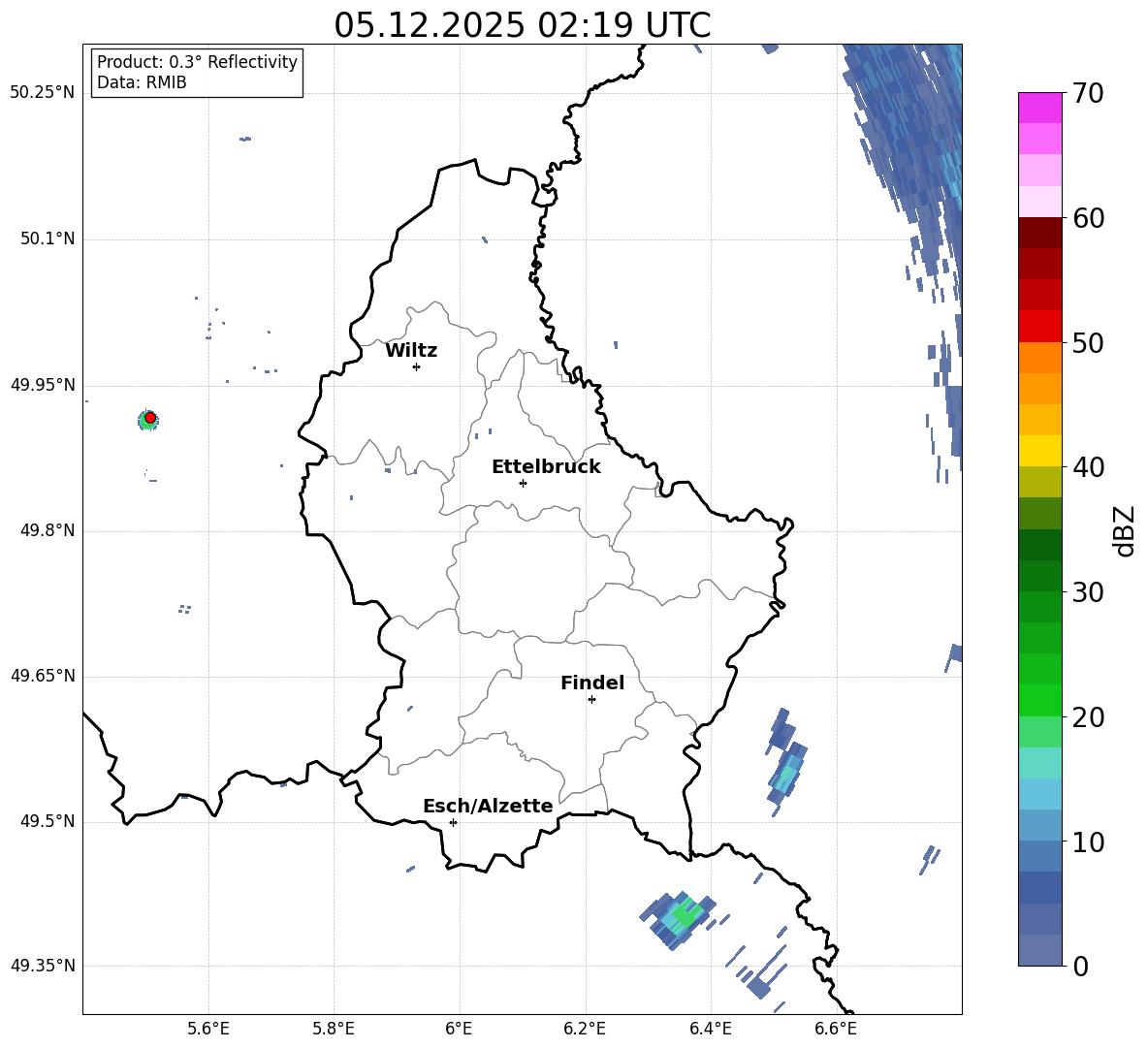Click the 6°E longitude label
The image size is (1148, 1048).
[459, 1029]
